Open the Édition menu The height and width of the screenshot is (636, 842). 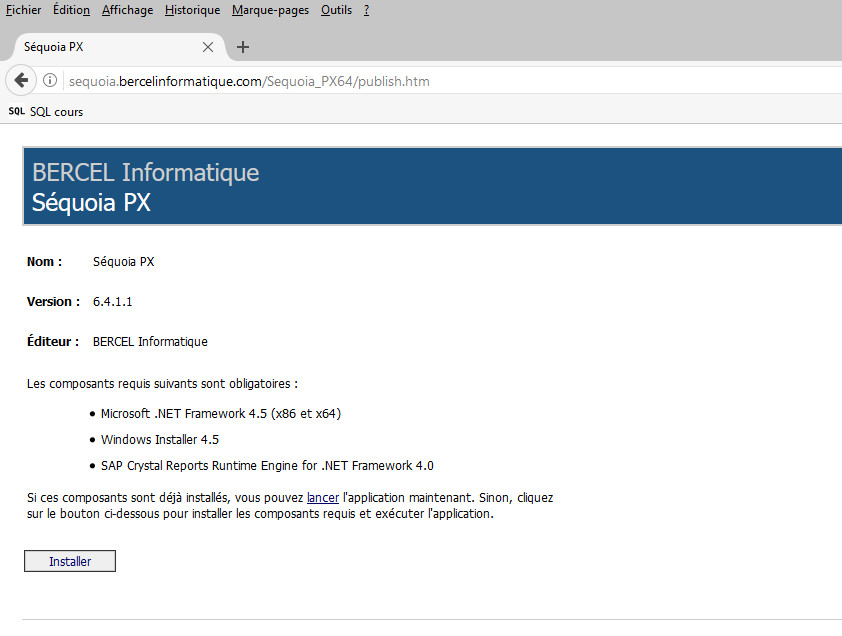tap(70, 9)
